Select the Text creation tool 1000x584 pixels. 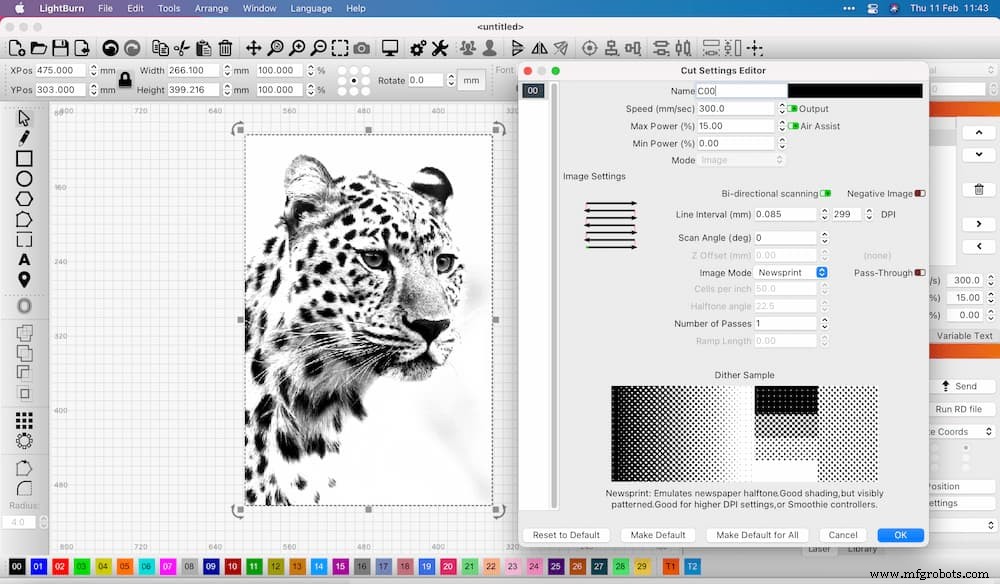click(22, 258)
